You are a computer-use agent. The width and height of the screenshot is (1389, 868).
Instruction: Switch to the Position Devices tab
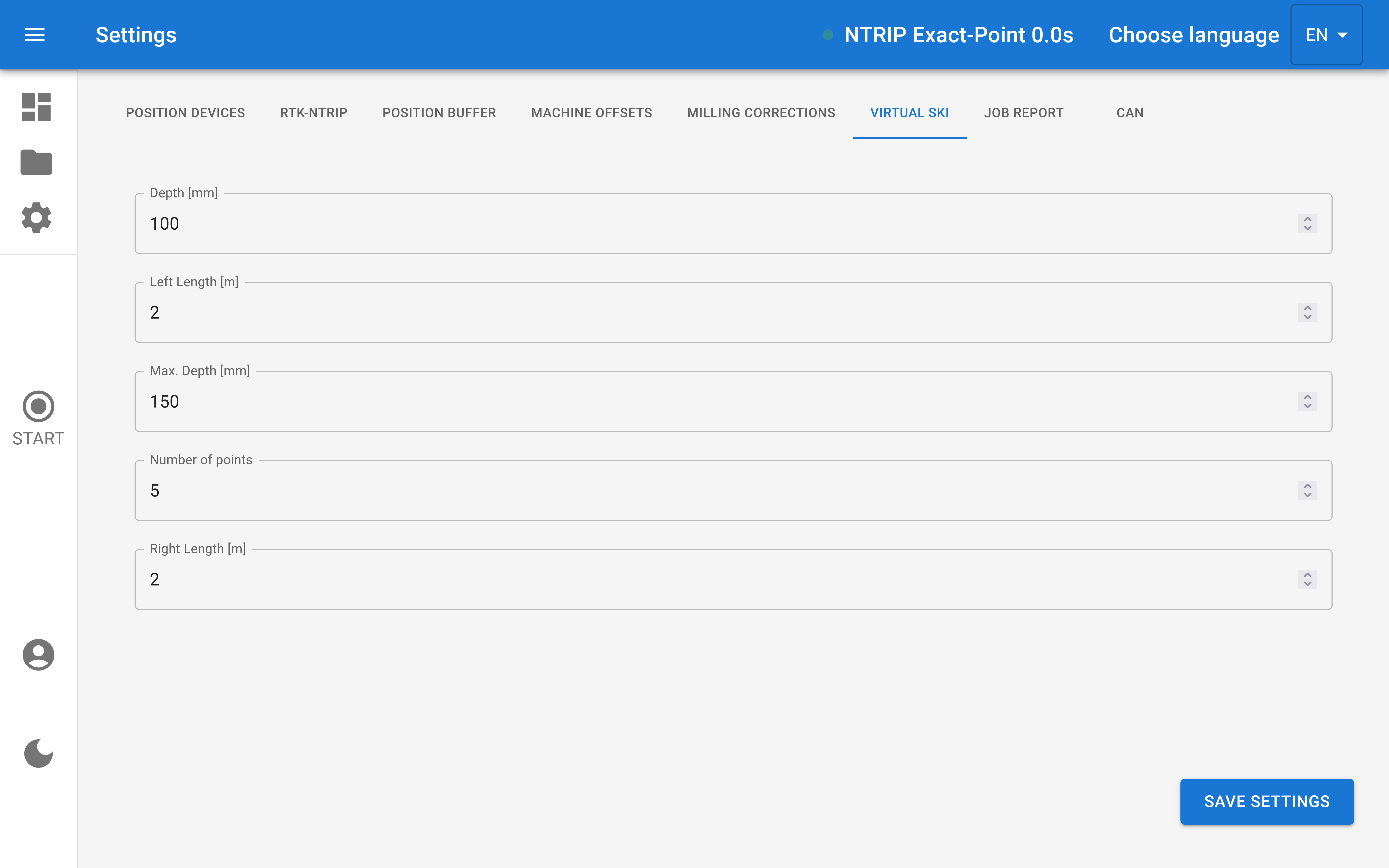(185, 113)
